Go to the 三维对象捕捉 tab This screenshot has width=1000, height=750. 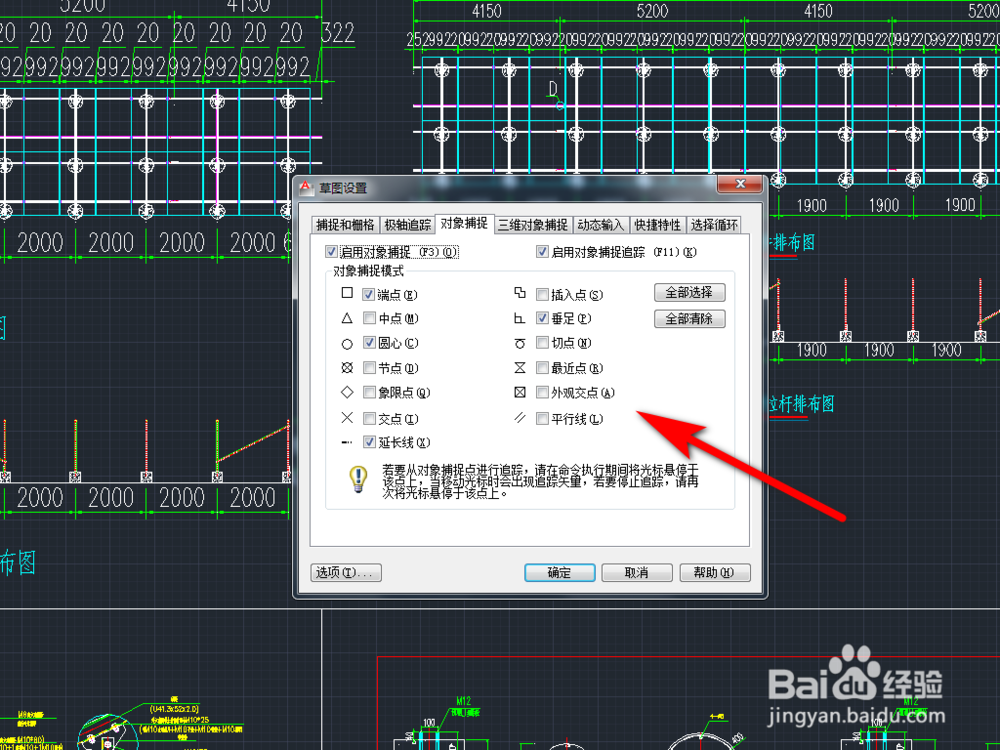click(533, 225)
